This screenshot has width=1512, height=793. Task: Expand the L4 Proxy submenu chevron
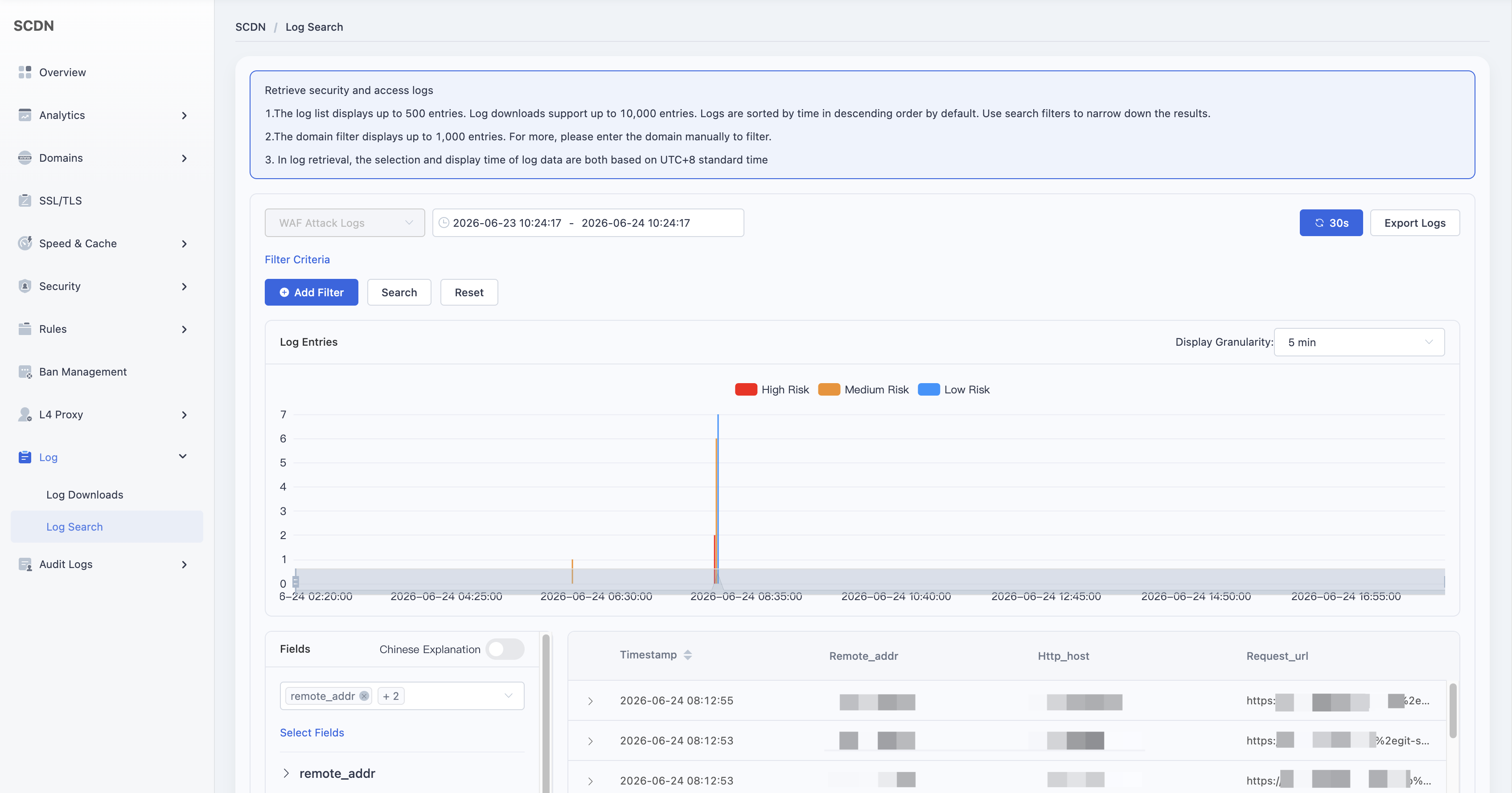pos(184,415)
